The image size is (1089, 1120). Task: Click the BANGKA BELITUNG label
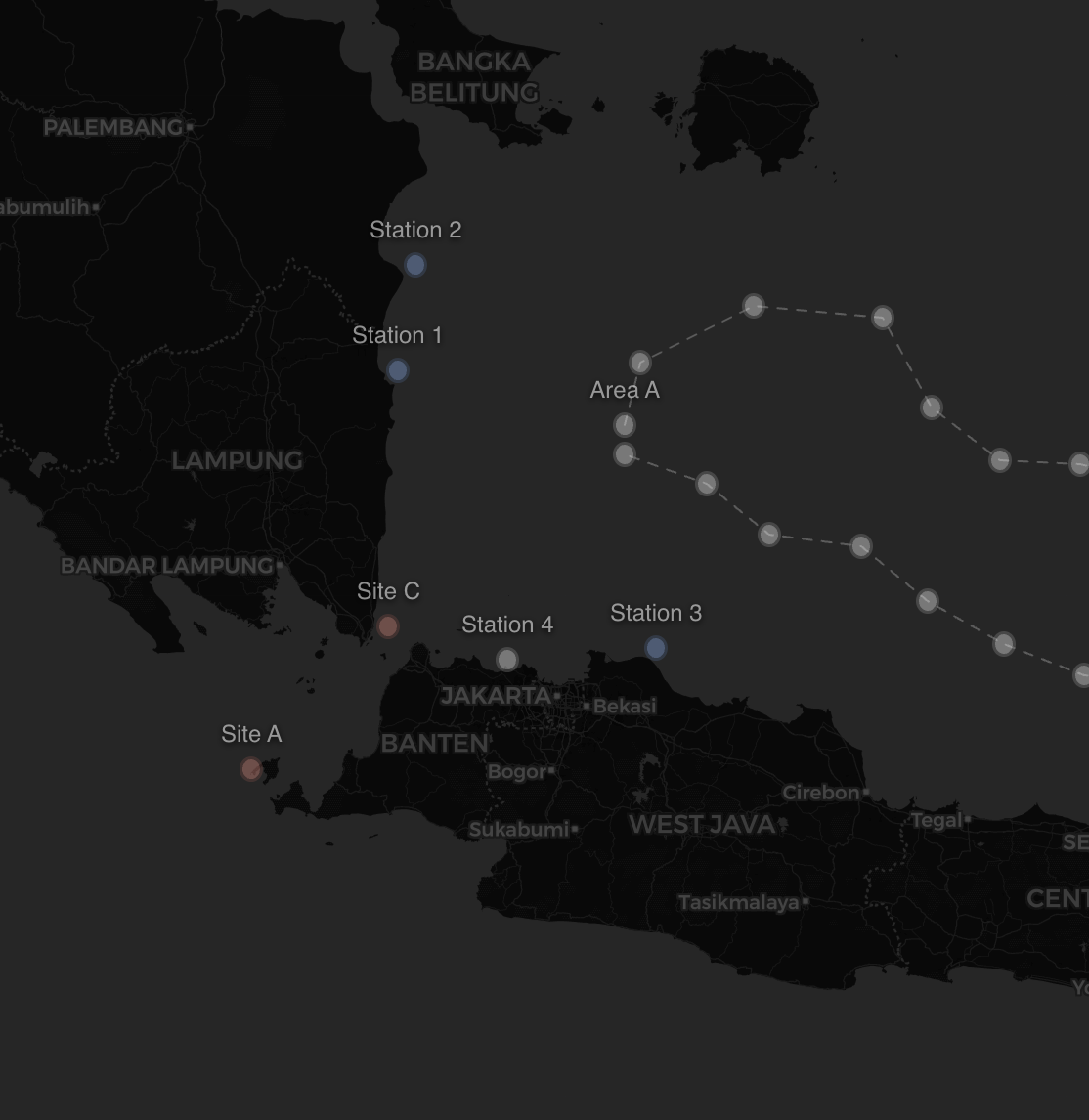point(474,77)
